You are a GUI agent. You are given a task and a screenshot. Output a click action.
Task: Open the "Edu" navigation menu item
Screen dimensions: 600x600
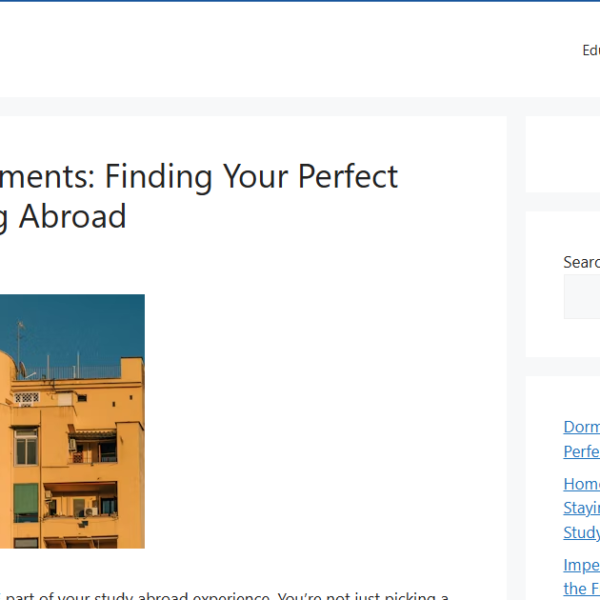tap(591, 51)
